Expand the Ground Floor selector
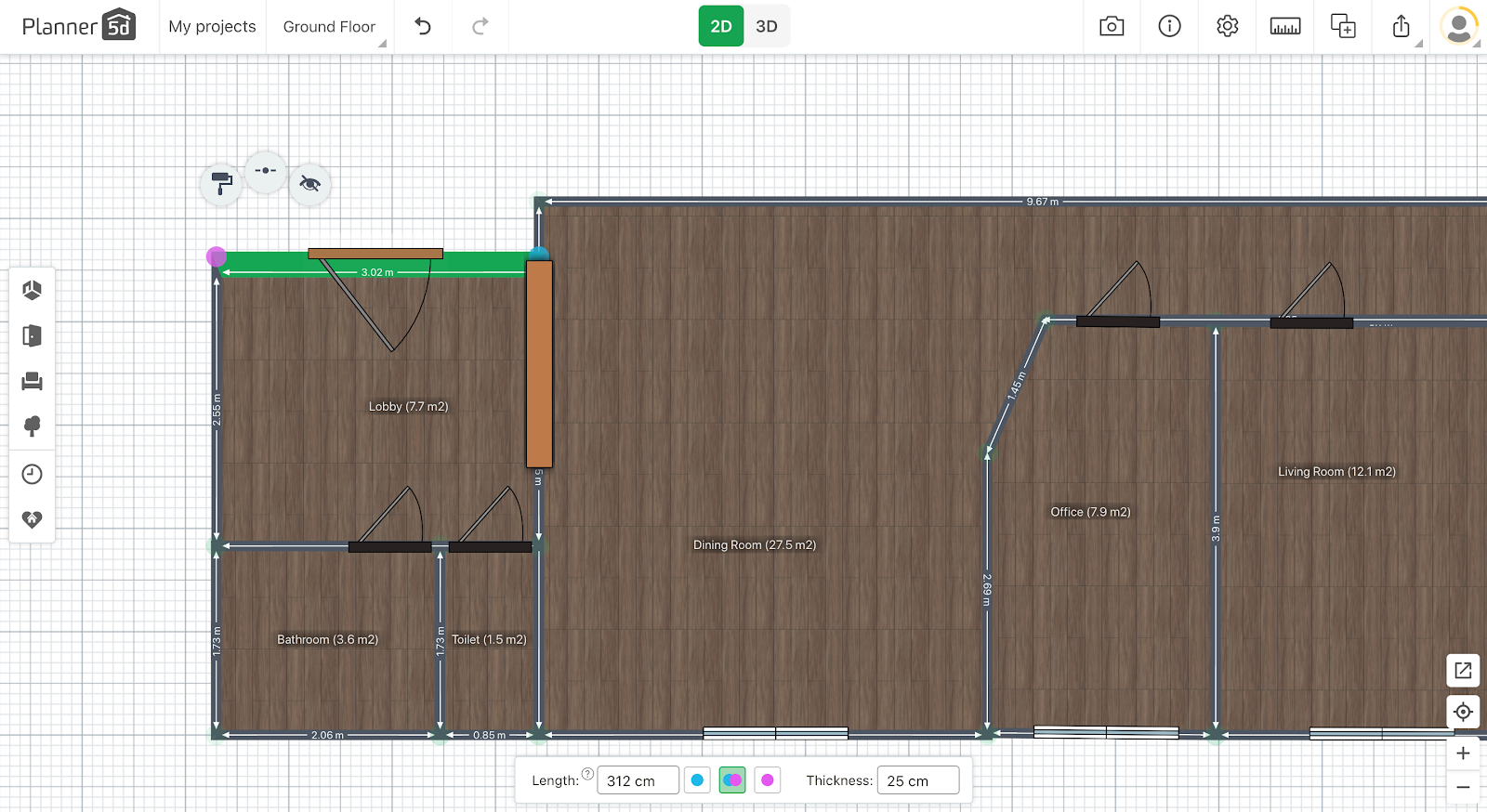 coord(329,27)
